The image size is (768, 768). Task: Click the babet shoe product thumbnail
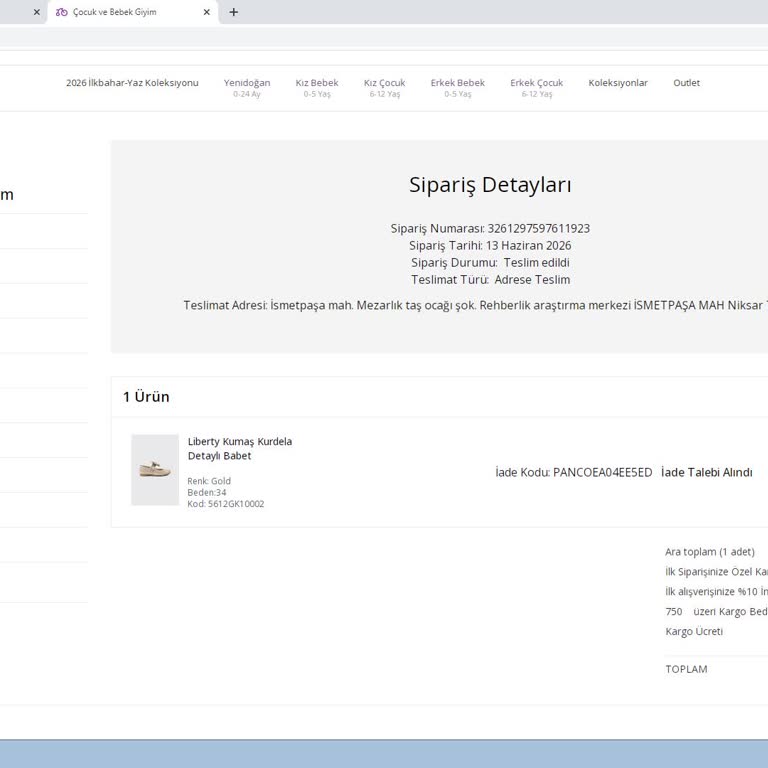click(155, 470)
